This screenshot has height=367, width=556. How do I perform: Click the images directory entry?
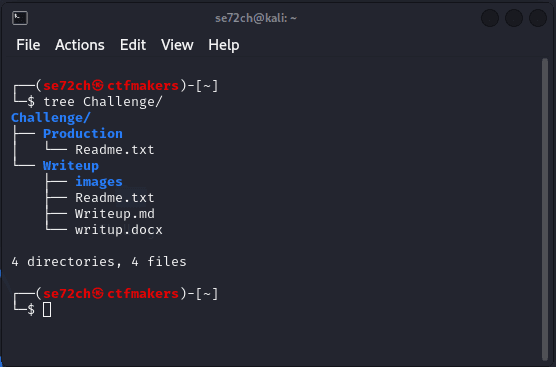pyautogui.click(x=99, y=182)
